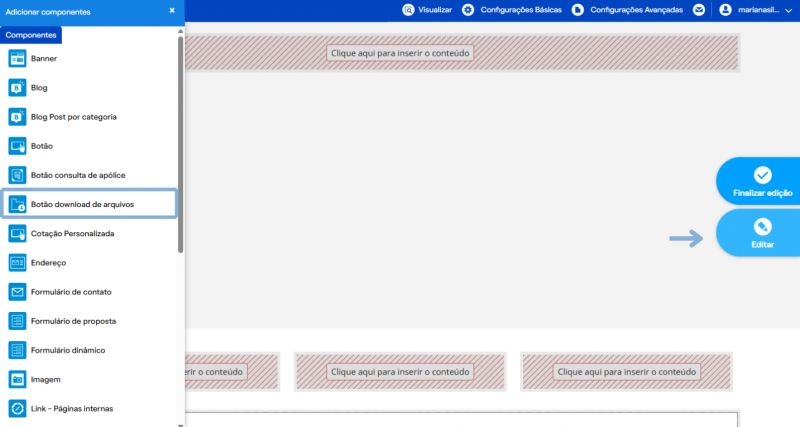The height and width of the screenshot is (427, 800).
Task: Click the marianasil... username text
Action: click(x=758, y=10)
